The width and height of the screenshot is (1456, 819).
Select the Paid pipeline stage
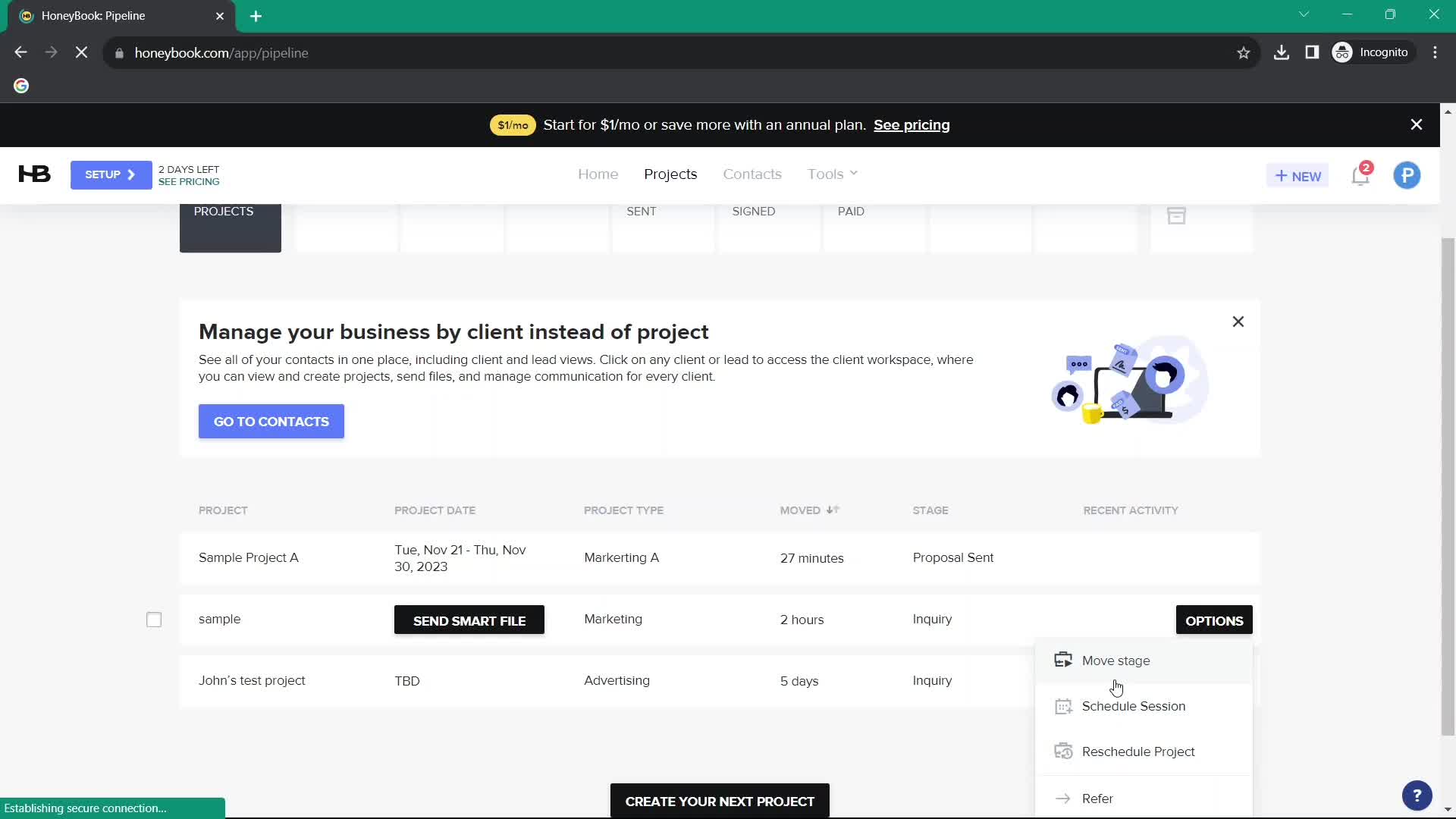pyautogui.click(x=874, y=227)
